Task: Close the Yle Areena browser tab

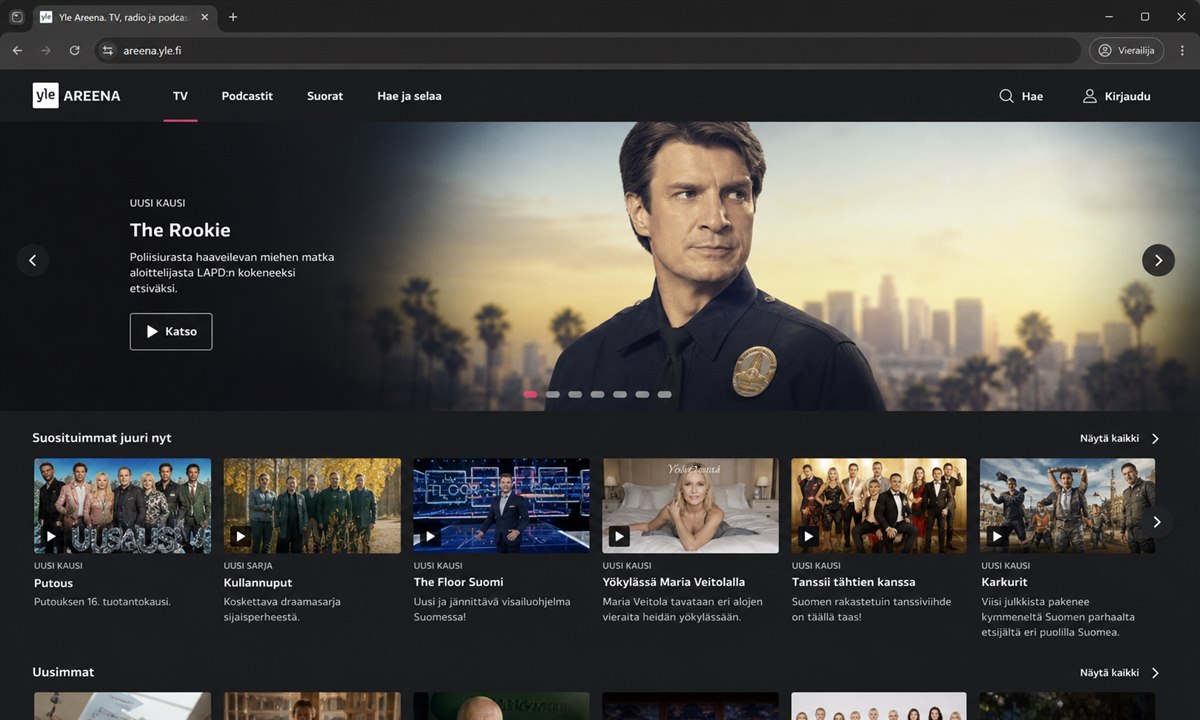Action: pos(206,17)
